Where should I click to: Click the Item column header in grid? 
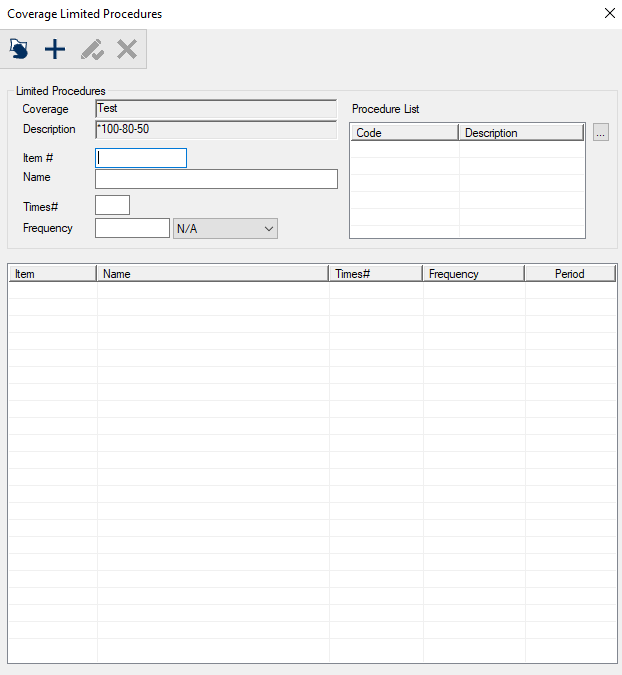[52, 274]
